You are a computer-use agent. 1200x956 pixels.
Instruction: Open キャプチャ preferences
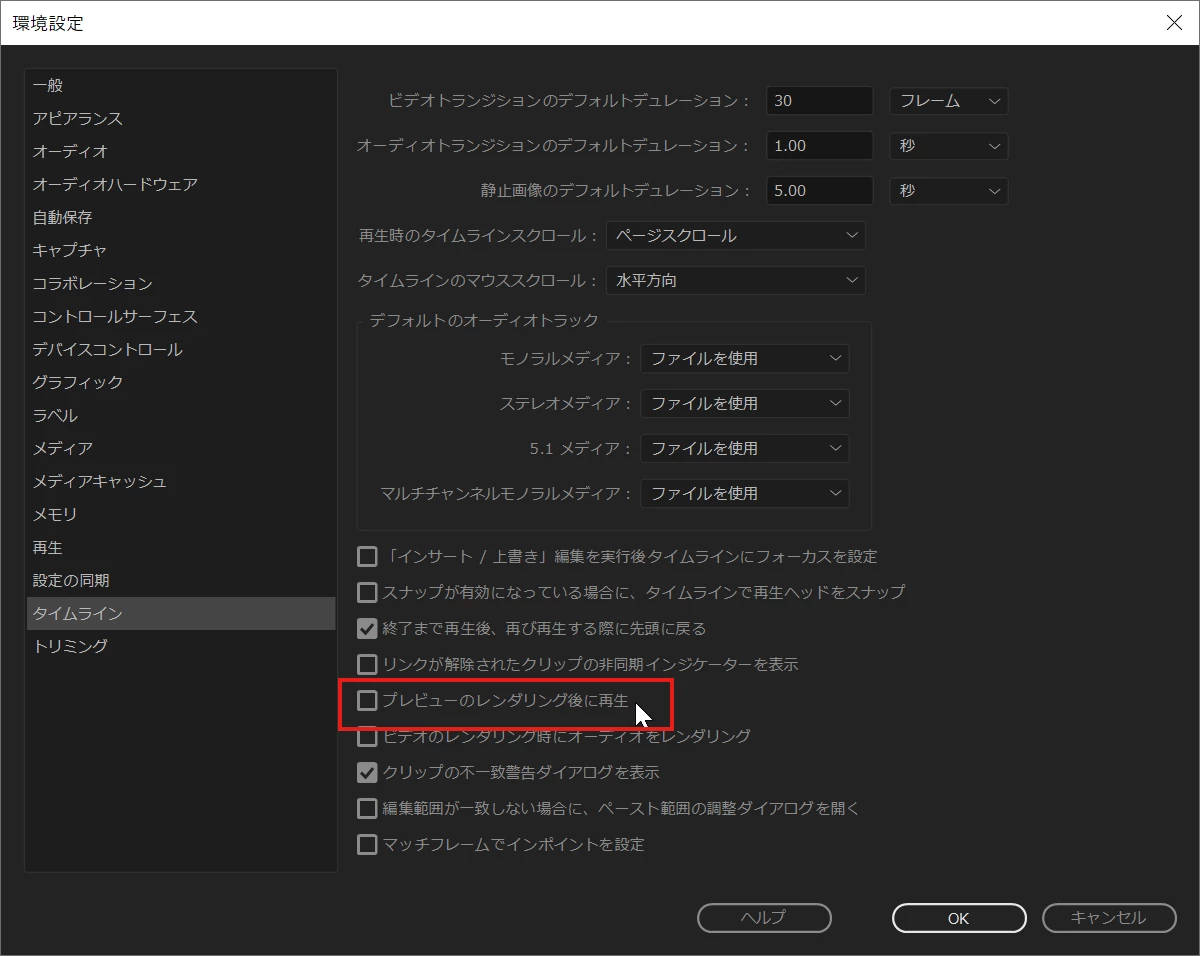(x=180, y=251)
